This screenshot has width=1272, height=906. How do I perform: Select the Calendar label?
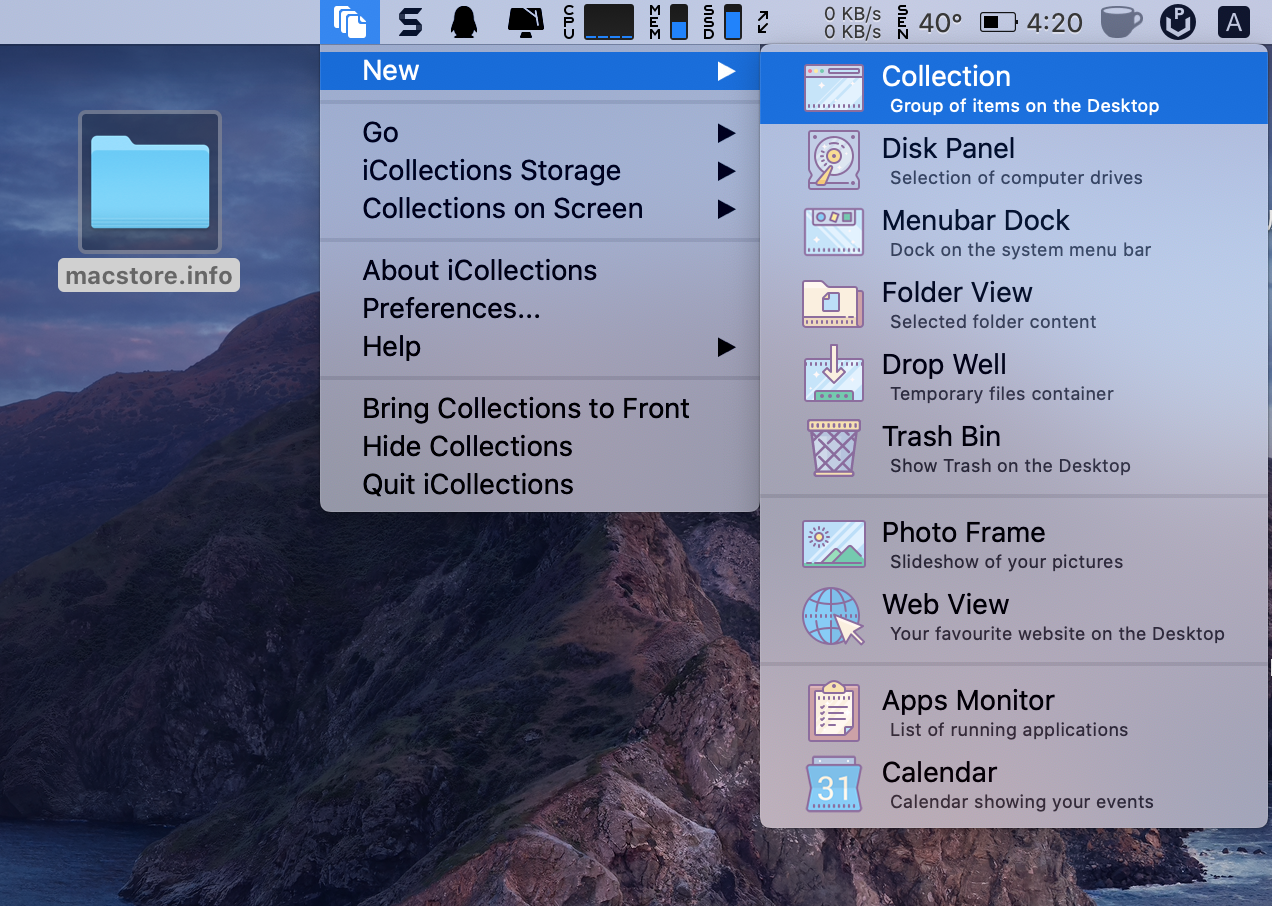939,773
